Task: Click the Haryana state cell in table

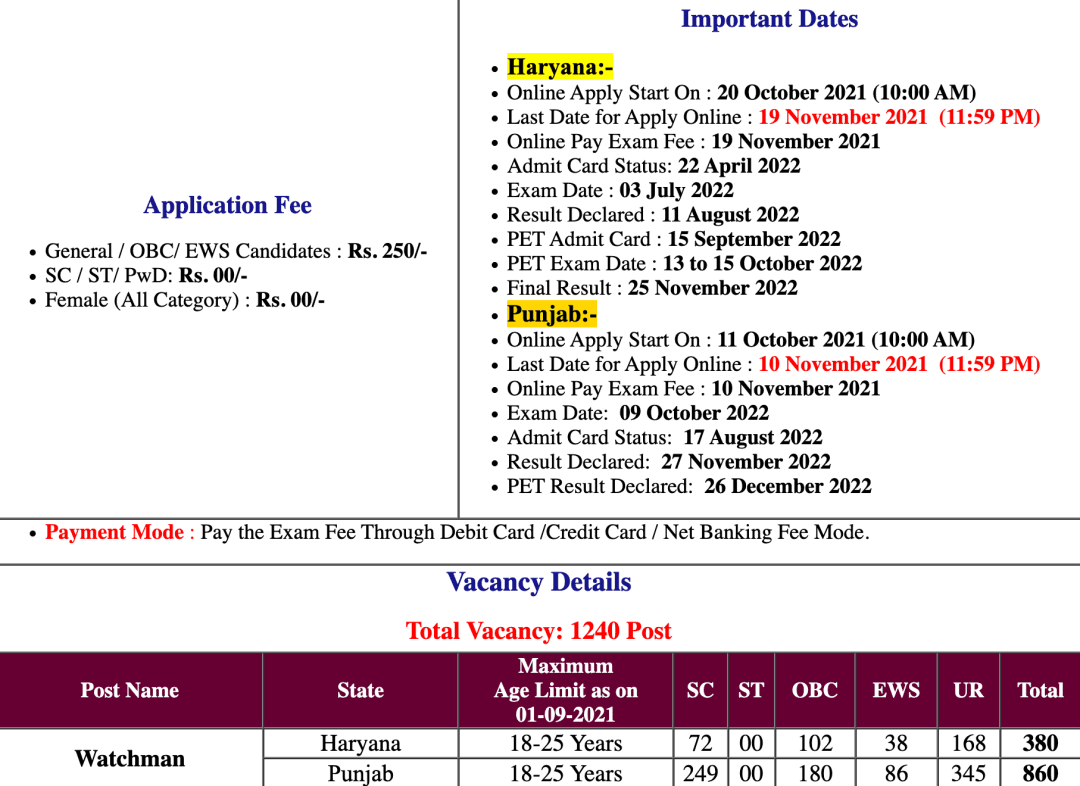Action: 360,743
